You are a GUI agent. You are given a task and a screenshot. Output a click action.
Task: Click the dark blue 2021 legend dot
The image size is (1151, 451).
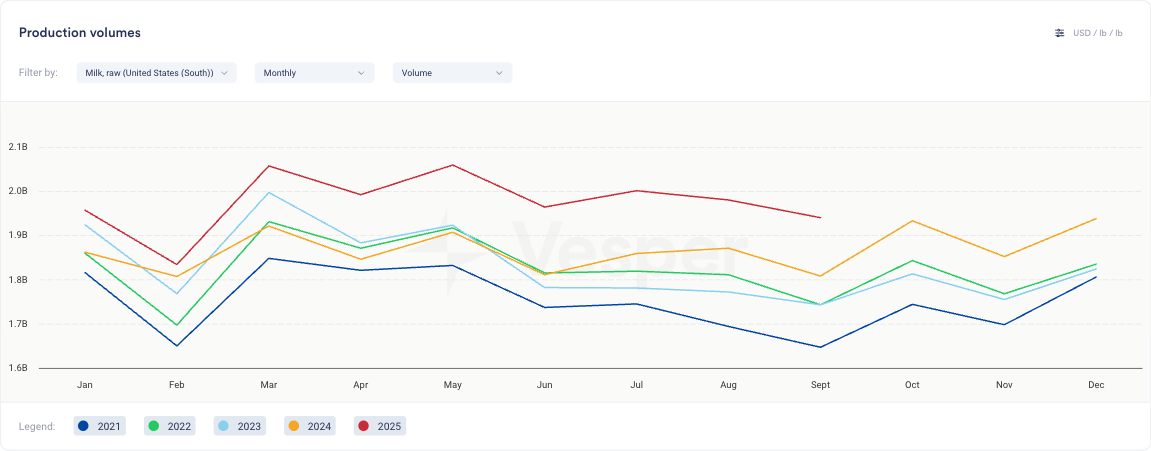[84, 427]
